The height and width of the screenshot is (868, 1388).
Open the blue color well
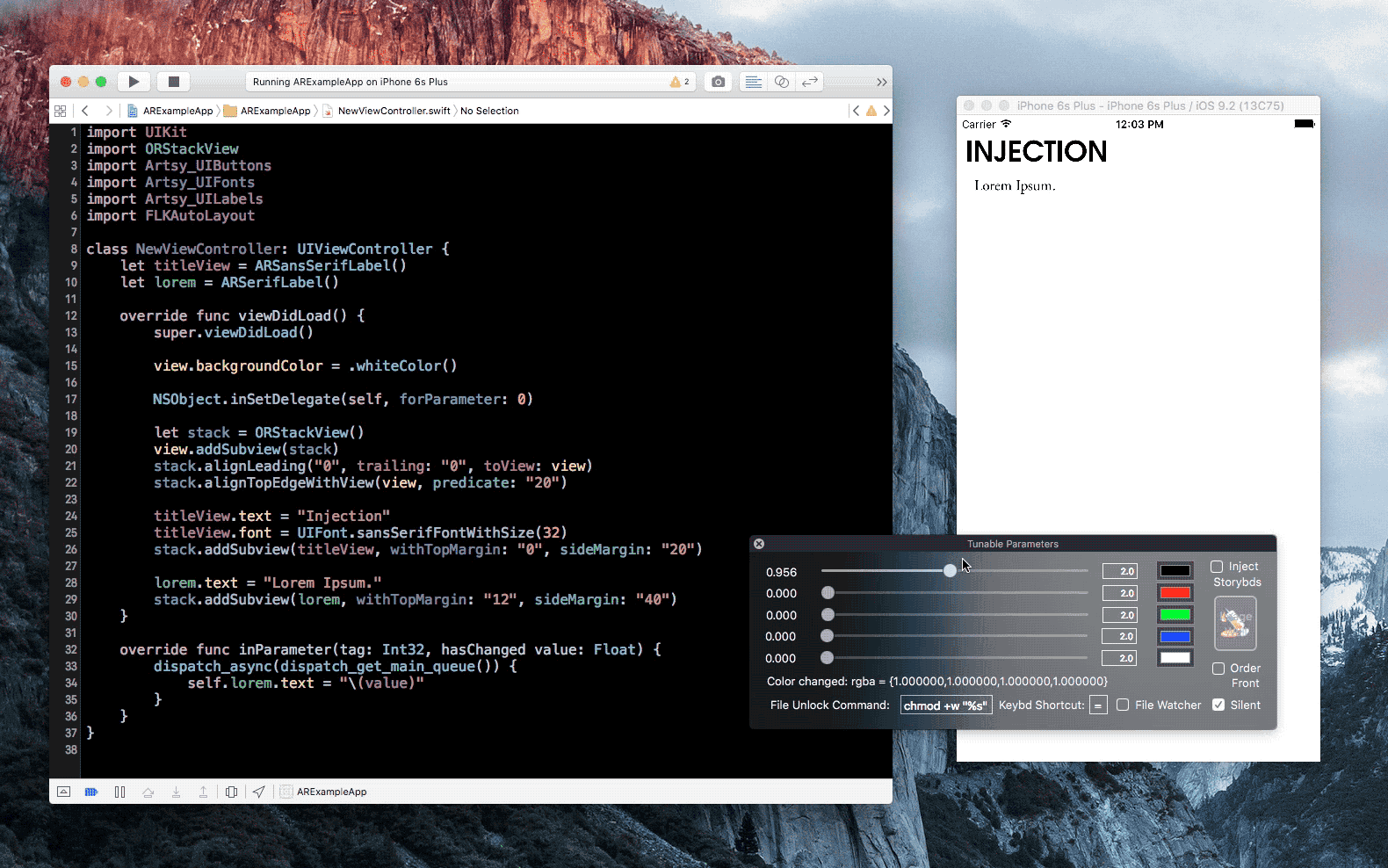click(x=1175, y=636)
